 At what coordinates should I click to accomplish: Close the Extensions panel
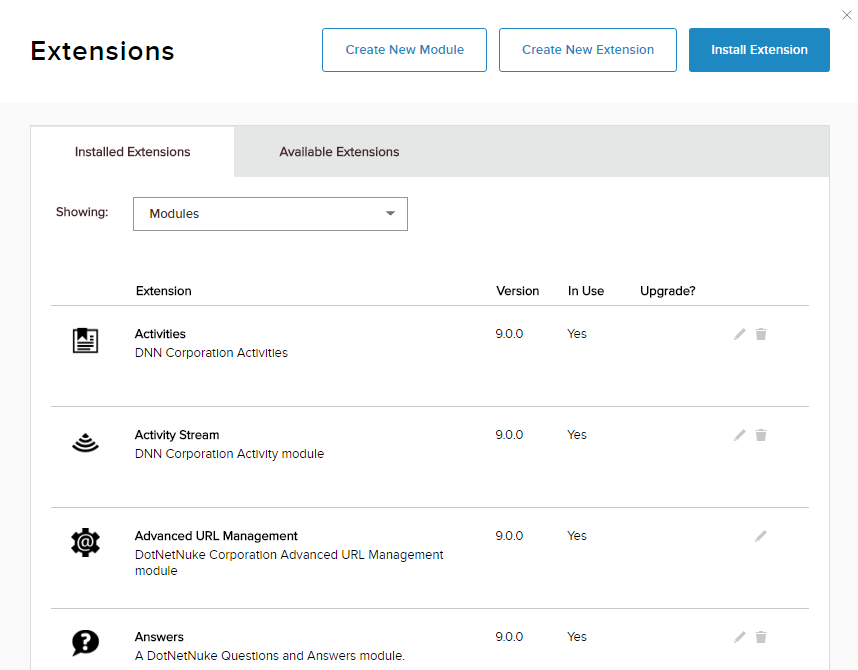pyautogui.click(x=847, y=14)
